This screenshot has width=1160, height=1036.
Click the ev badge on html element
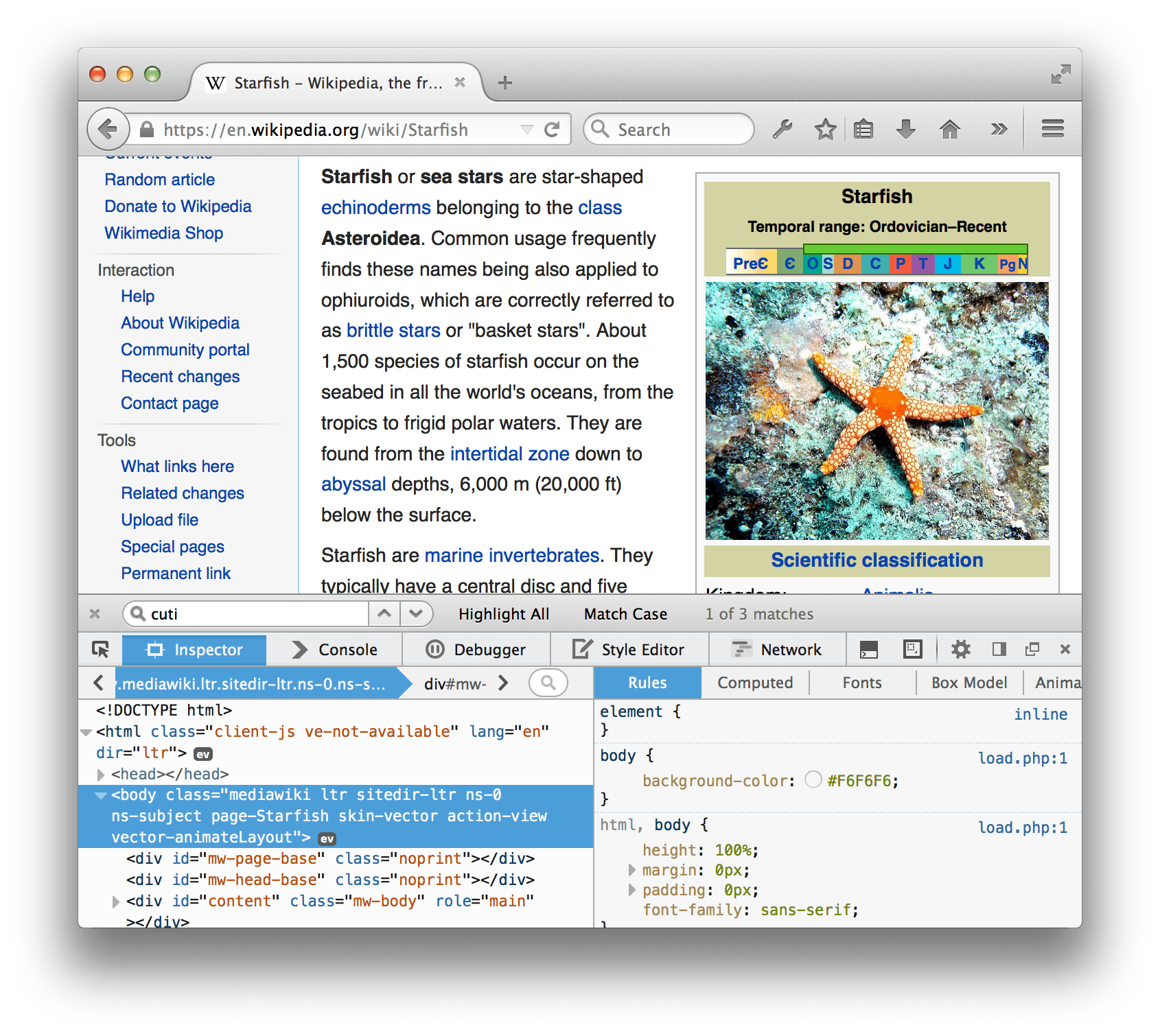[202, 754]
